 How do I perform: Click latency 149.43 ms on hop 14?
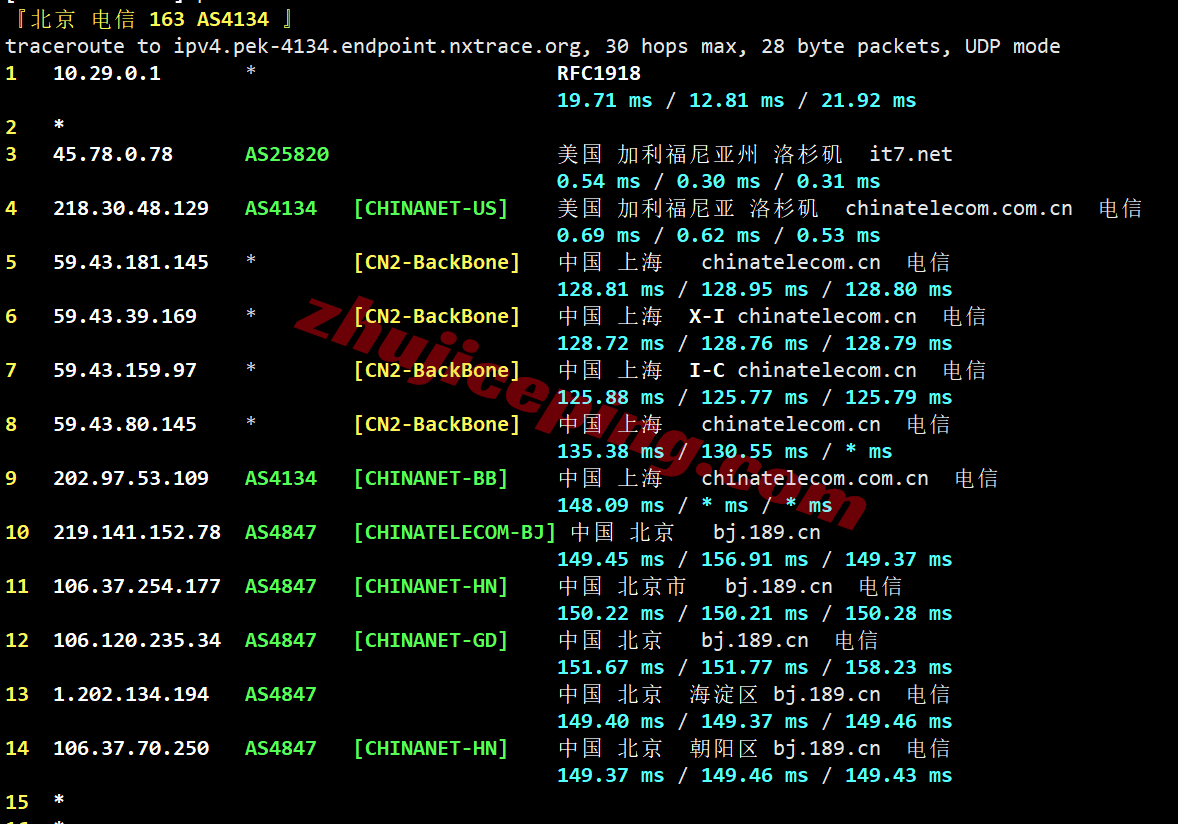[899, 777]
